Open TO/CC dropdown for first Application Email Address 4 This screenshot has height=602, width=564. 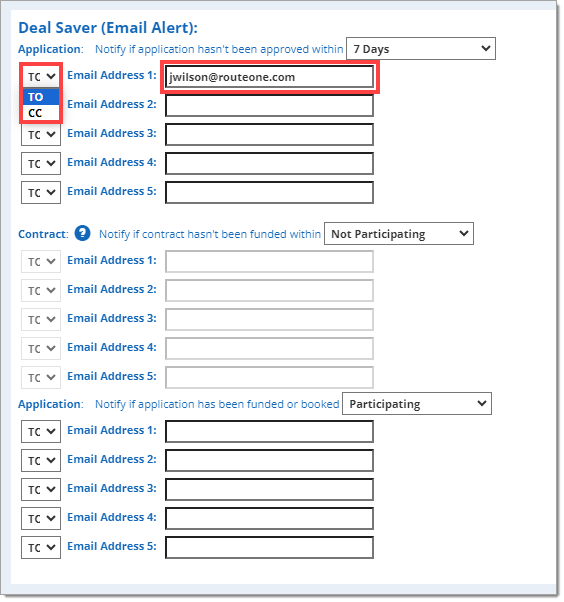41,164
